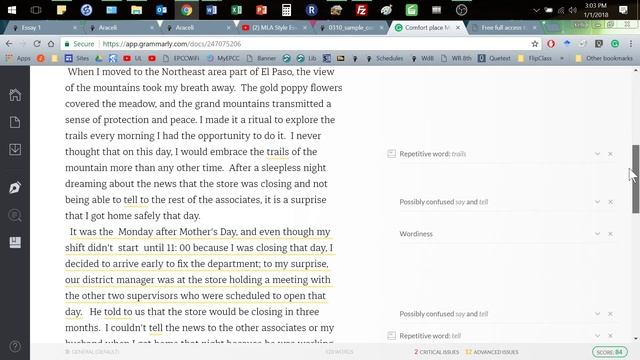Viewport: 640px width, 360px height.
Task: Bookmark this page with the star icon
Action: coord(535,44)
